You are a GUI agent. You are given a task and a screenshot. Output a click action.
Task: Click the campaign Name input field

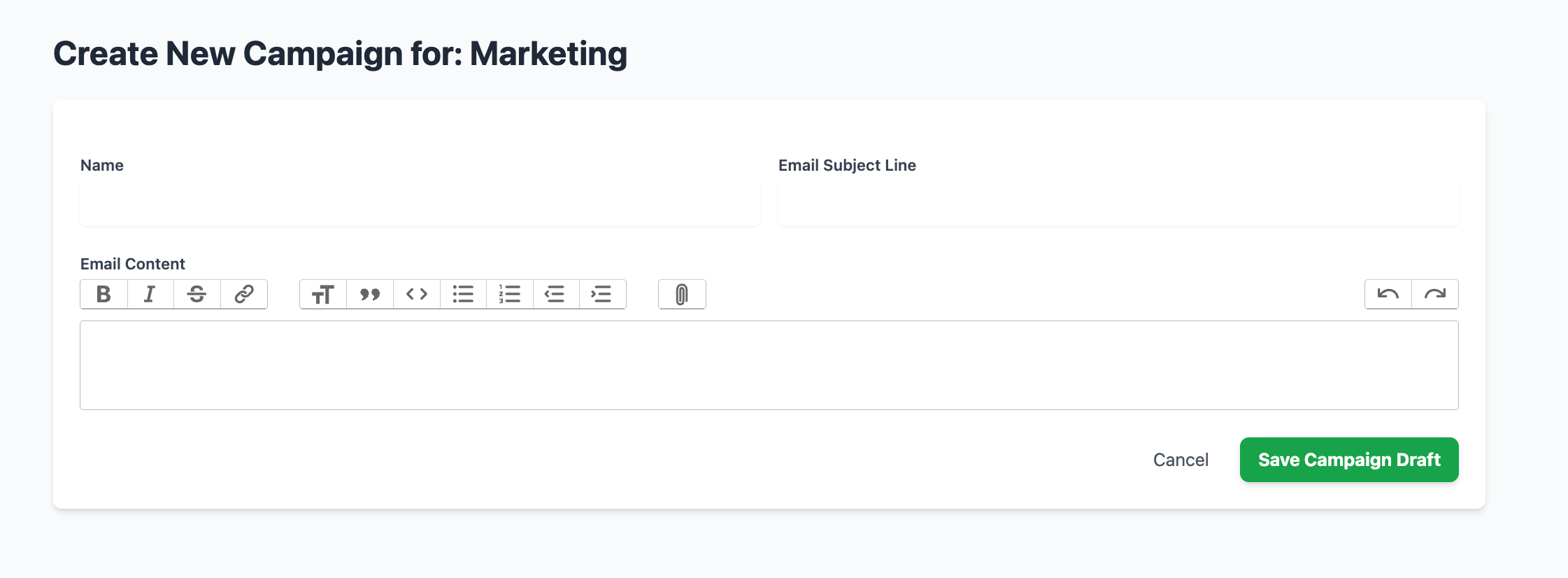(420, 206)
